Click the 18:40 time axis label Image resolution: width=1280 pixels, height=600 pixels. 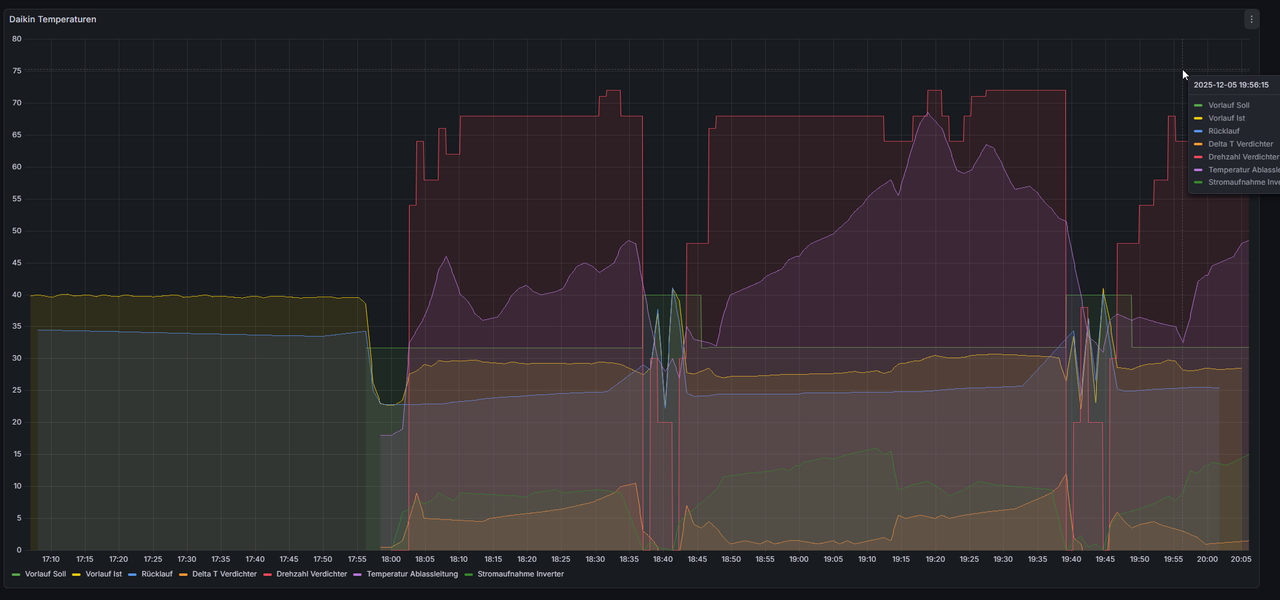[663, 559]
